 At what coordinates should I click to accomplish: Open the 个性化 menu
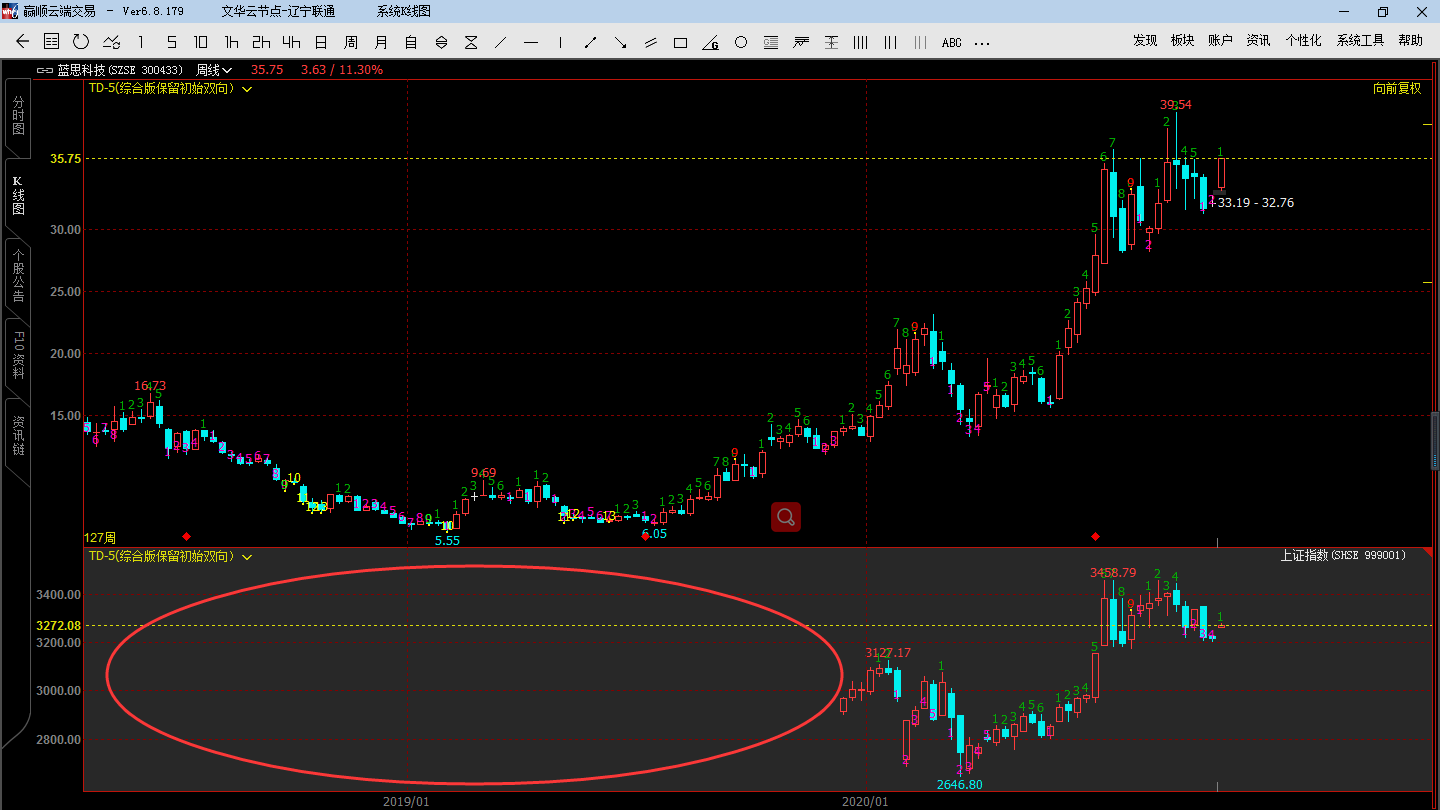[1303, 41]
